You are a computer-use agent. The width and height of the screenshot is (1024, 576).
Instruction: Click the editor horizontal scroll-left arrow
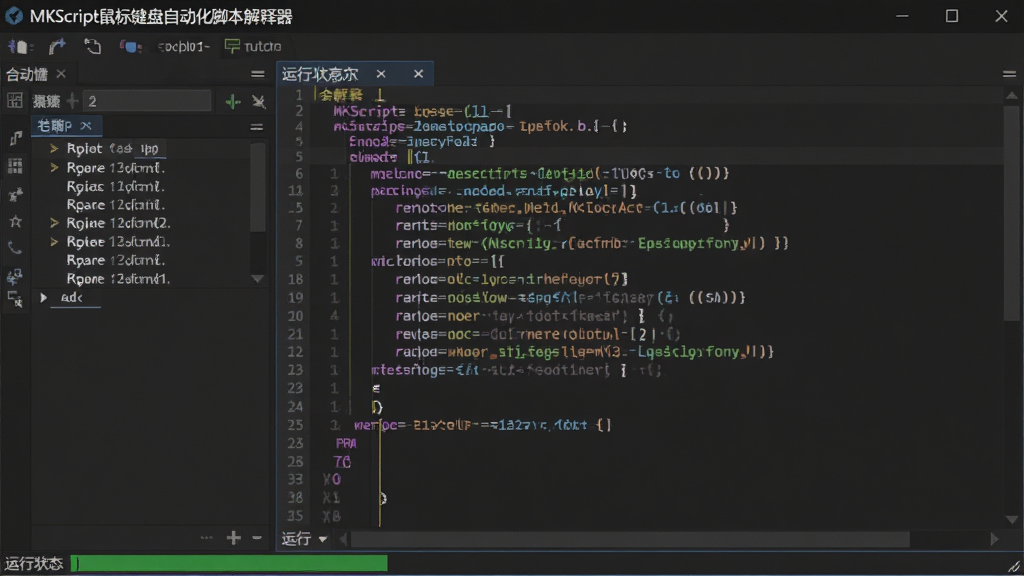(344, 539)
